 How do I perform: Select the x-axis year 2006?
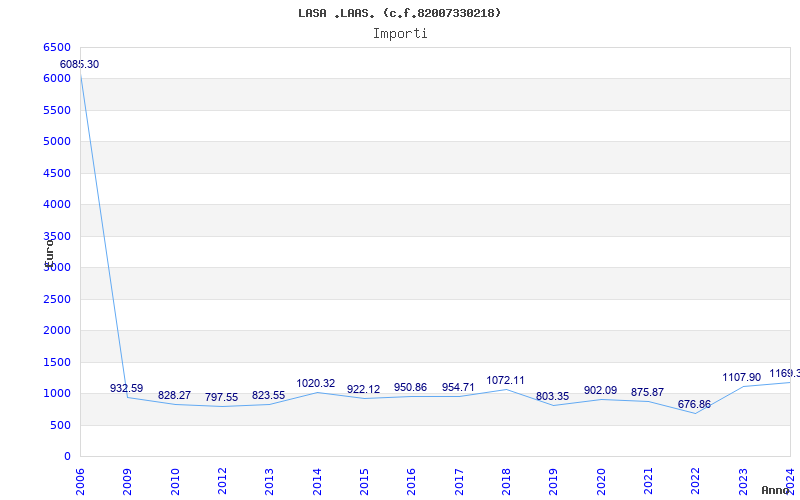point(80,482)
